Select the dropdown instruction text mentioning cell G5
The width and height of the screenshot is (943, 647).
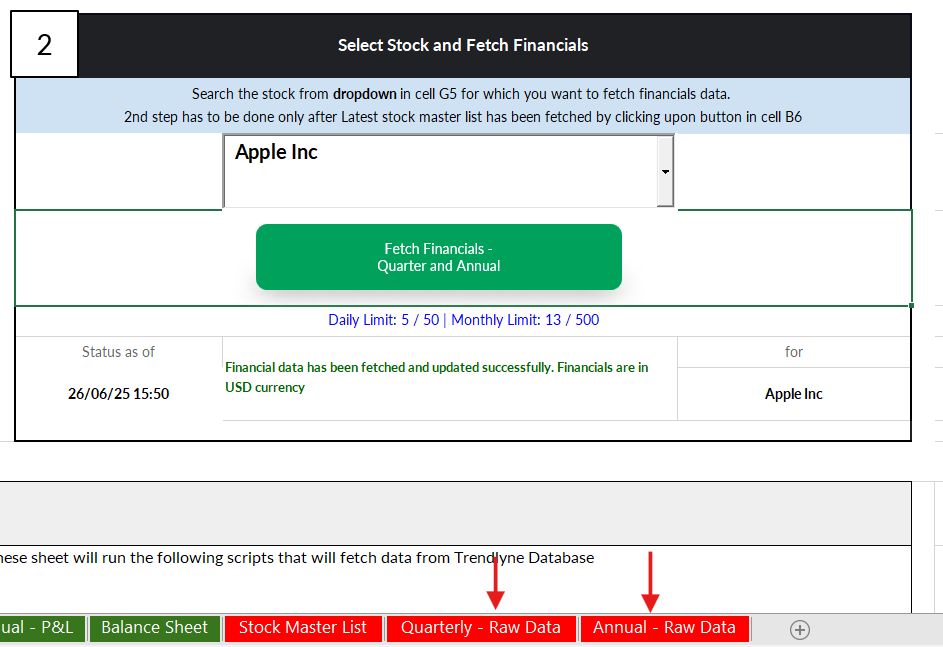[461, 94]
